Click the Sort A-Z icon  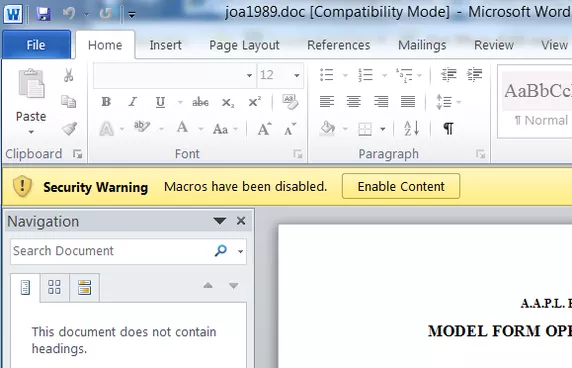click(x=411, y=128)
